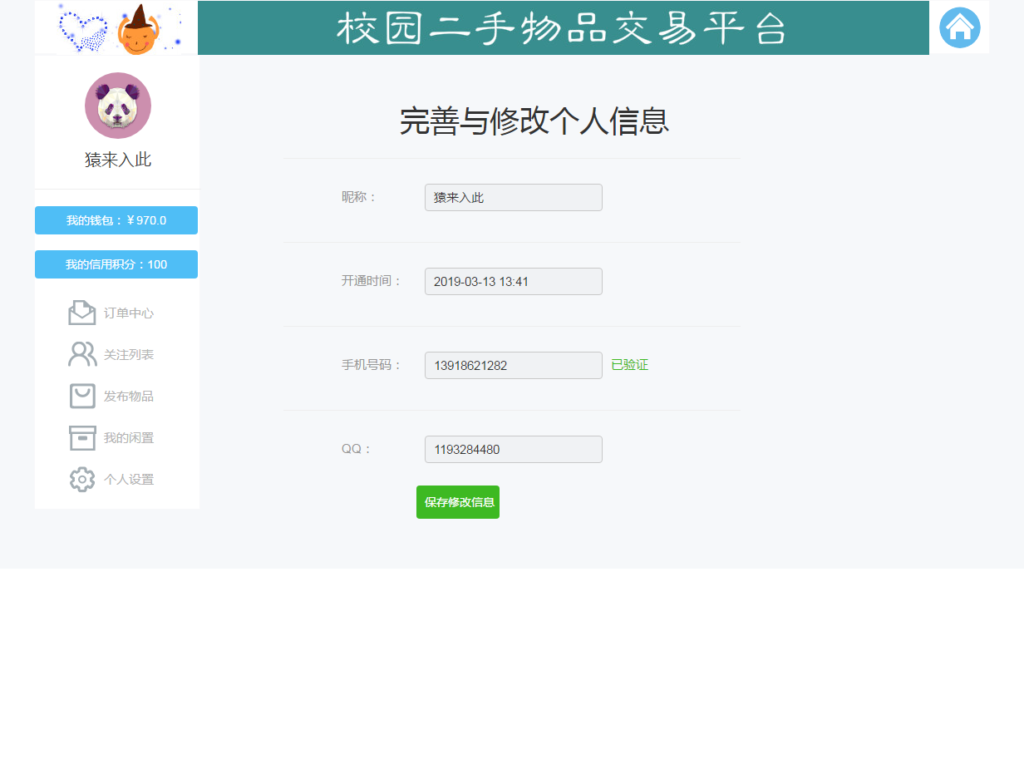The image size is (1024, 769).
Task: Click the QQ number input field
Action: tap(512, 449)
